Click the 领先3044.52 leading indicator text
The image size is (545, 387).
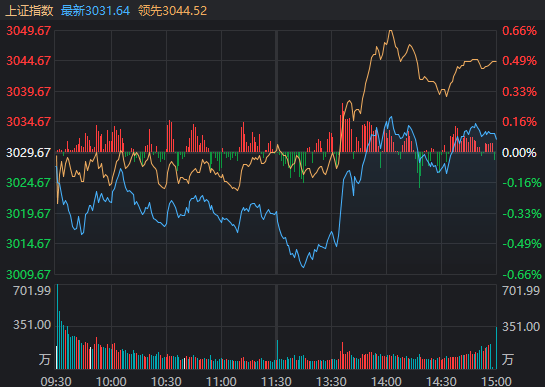tap(172, 10)
